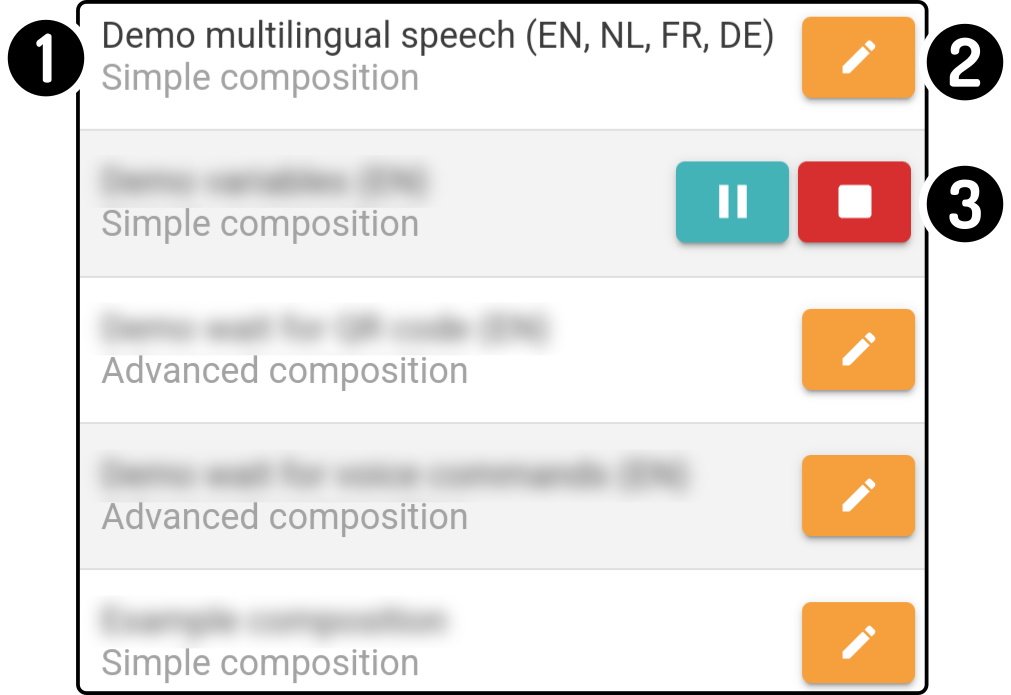1011x695 pixels.
Task: Open the blurred title of first Advanced composition
Action: click(x=326, y=328)
